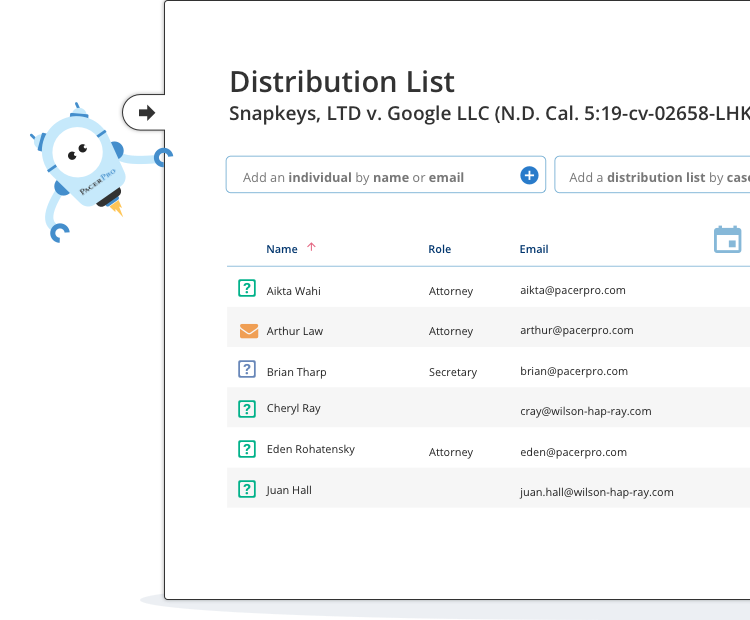Click Attorney role in Aikta Wahi row
750x620 pixels.
pos(451,291)
